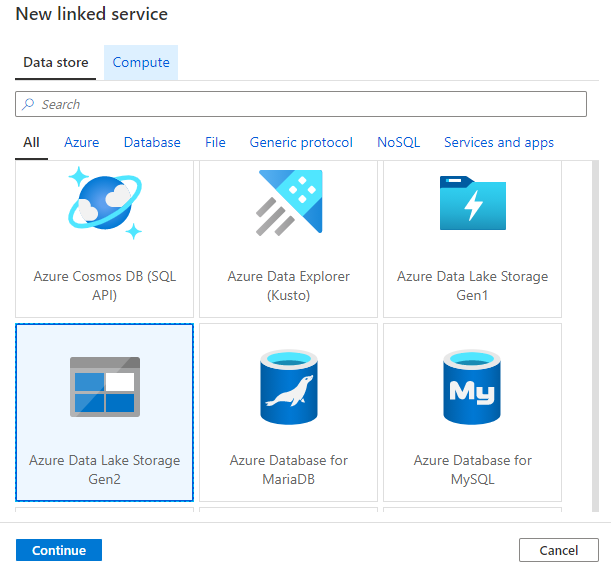Choose the Azure Data Explorer Kusto icon
This screenshot has height=566, width=611.
pos(289,204)
